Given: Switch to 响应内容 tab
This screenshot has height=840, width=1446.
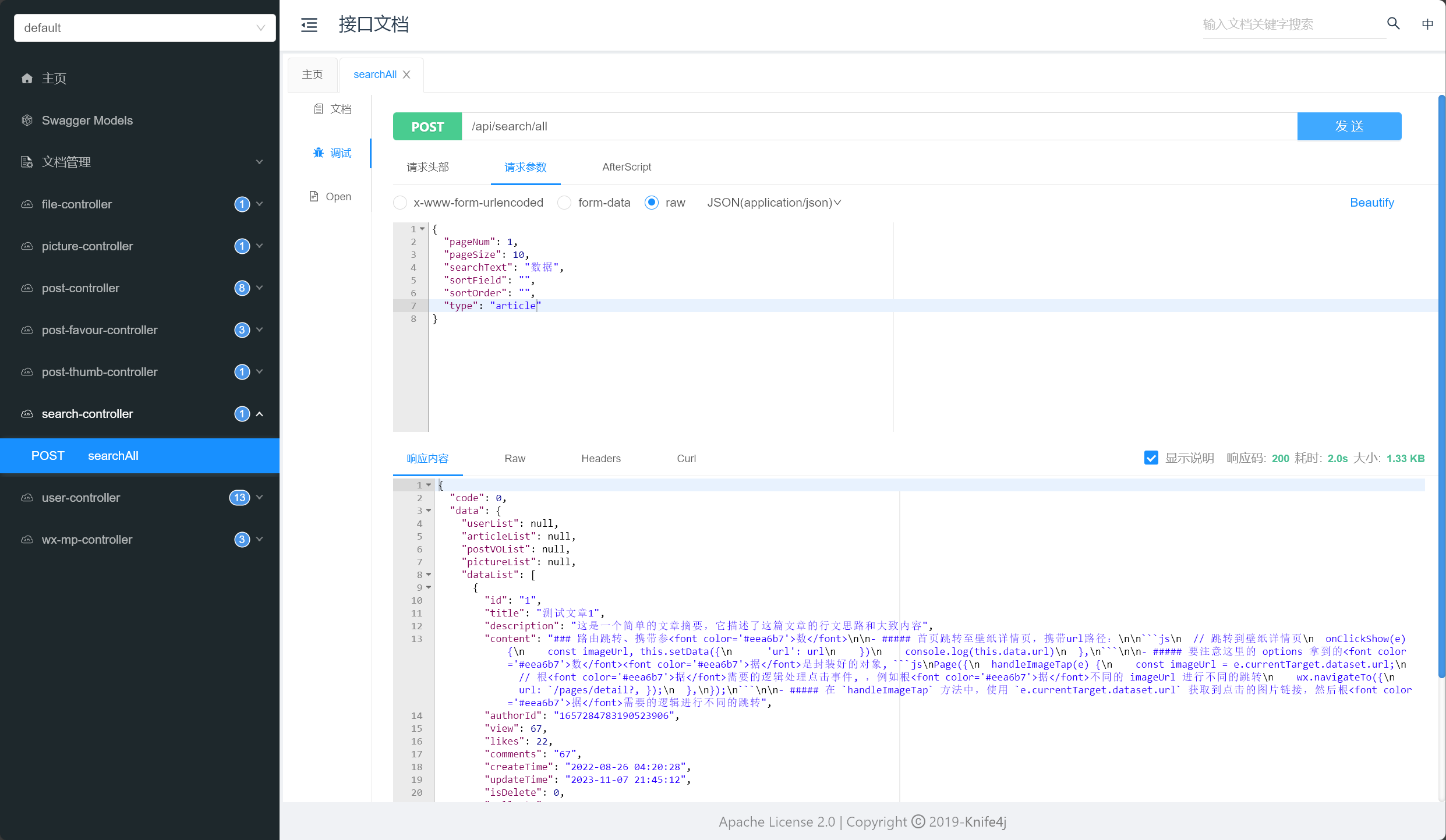Looking at the screenshot, I should point(428,459).
